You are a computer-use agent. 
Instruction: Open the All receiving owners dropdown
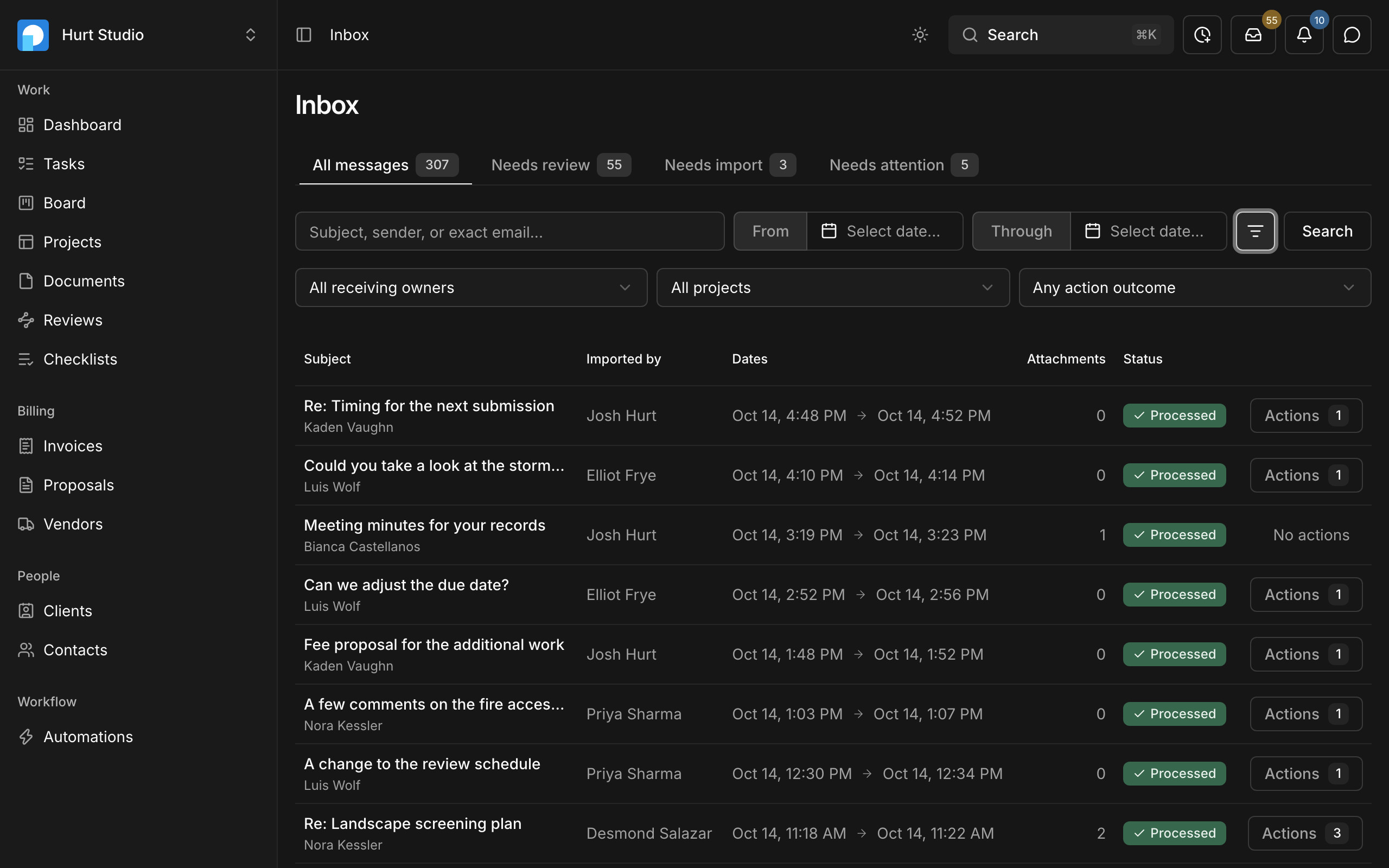[471, 288]
